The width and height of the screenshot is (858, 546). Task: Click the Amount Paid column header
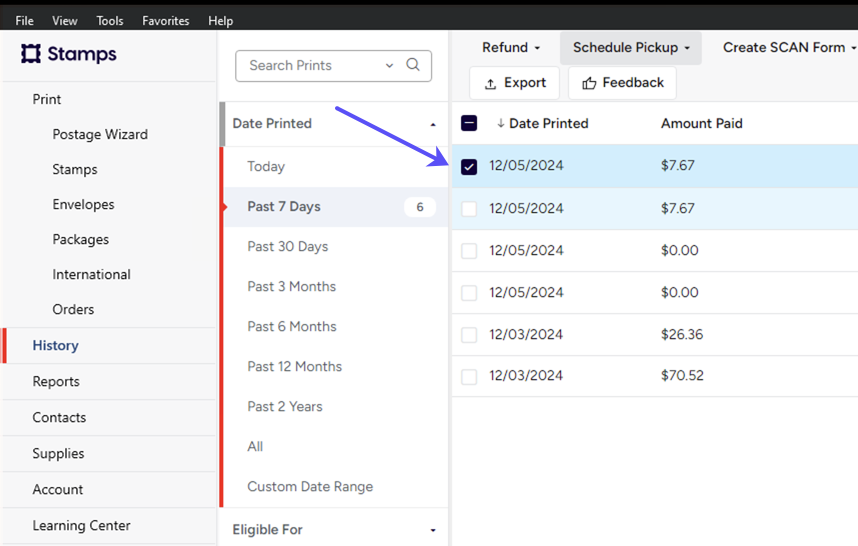(702, 124)
